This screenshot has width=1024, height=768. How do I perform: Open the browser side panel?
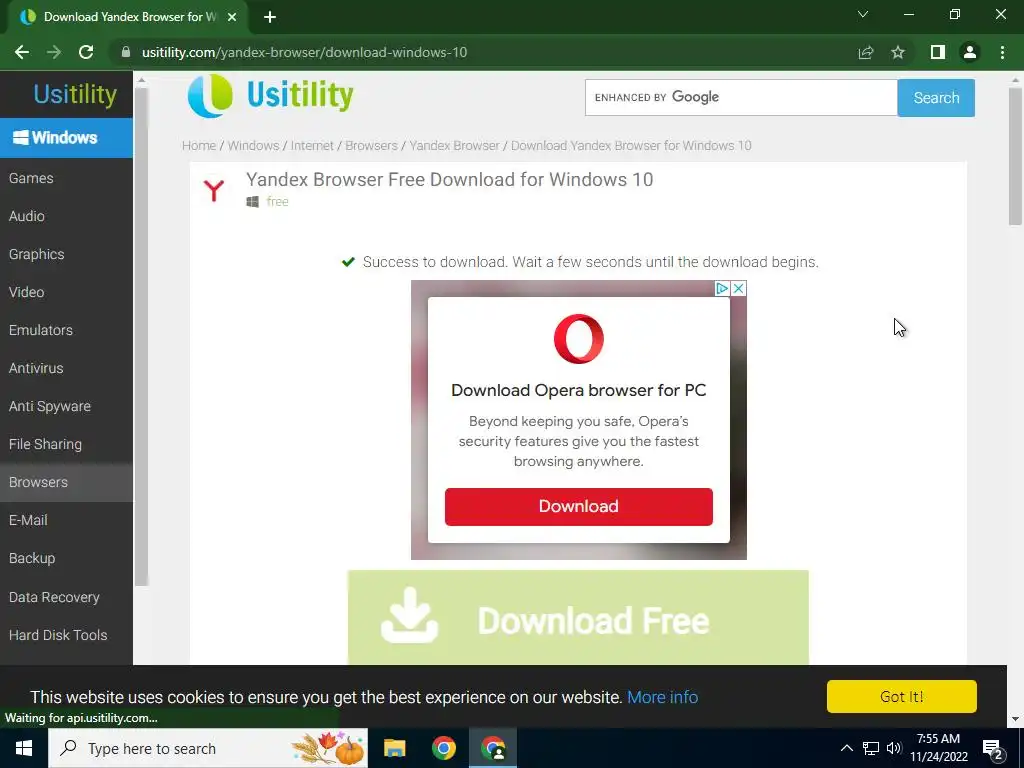[x=938, y=52]
